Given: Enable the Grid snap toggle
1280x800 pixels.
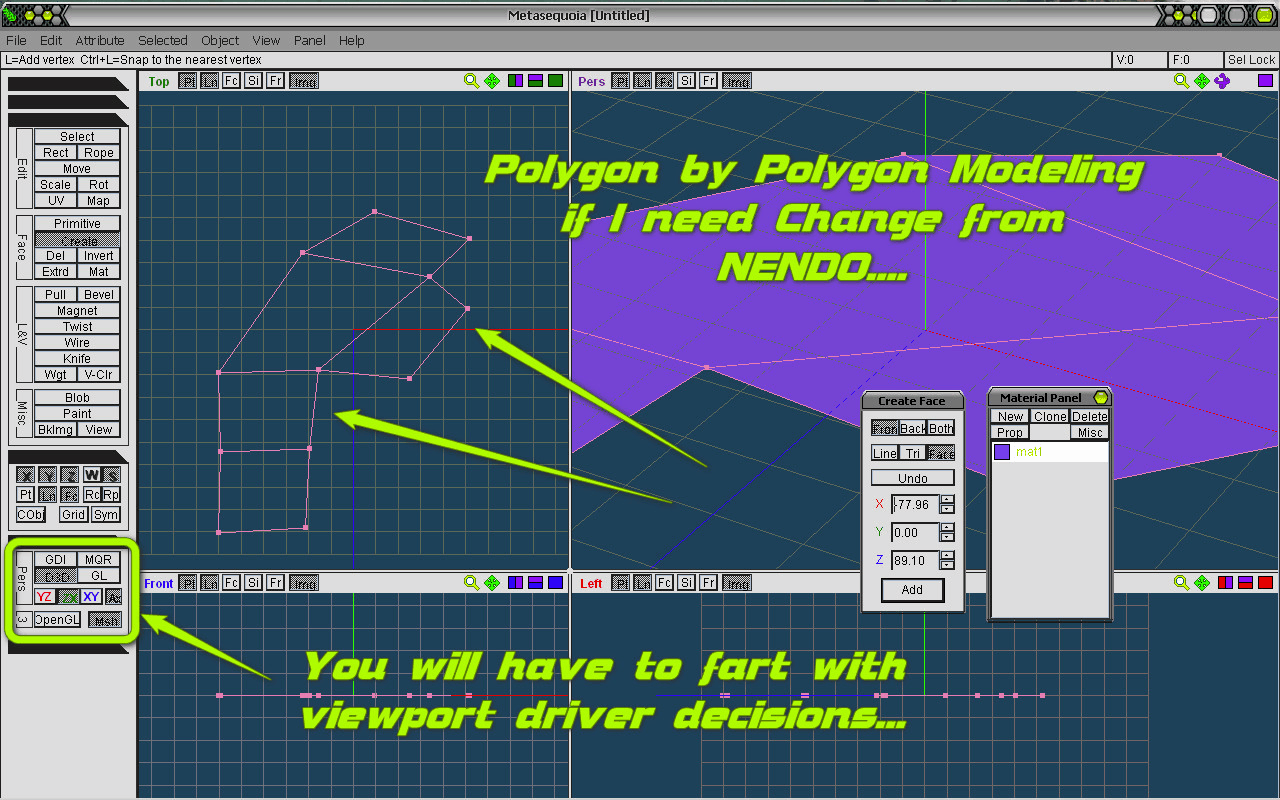Looking at the screenshot, I should click(73, 515).
